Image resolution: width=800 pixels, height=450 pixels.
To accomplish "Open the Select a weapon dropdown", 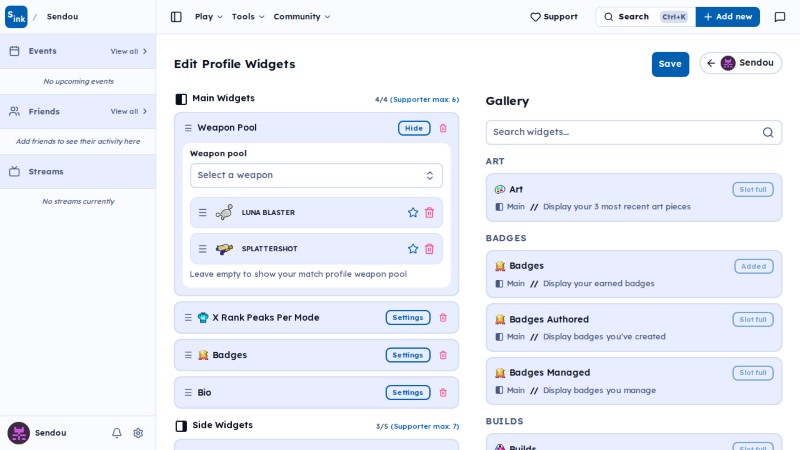I will (316, 176).
